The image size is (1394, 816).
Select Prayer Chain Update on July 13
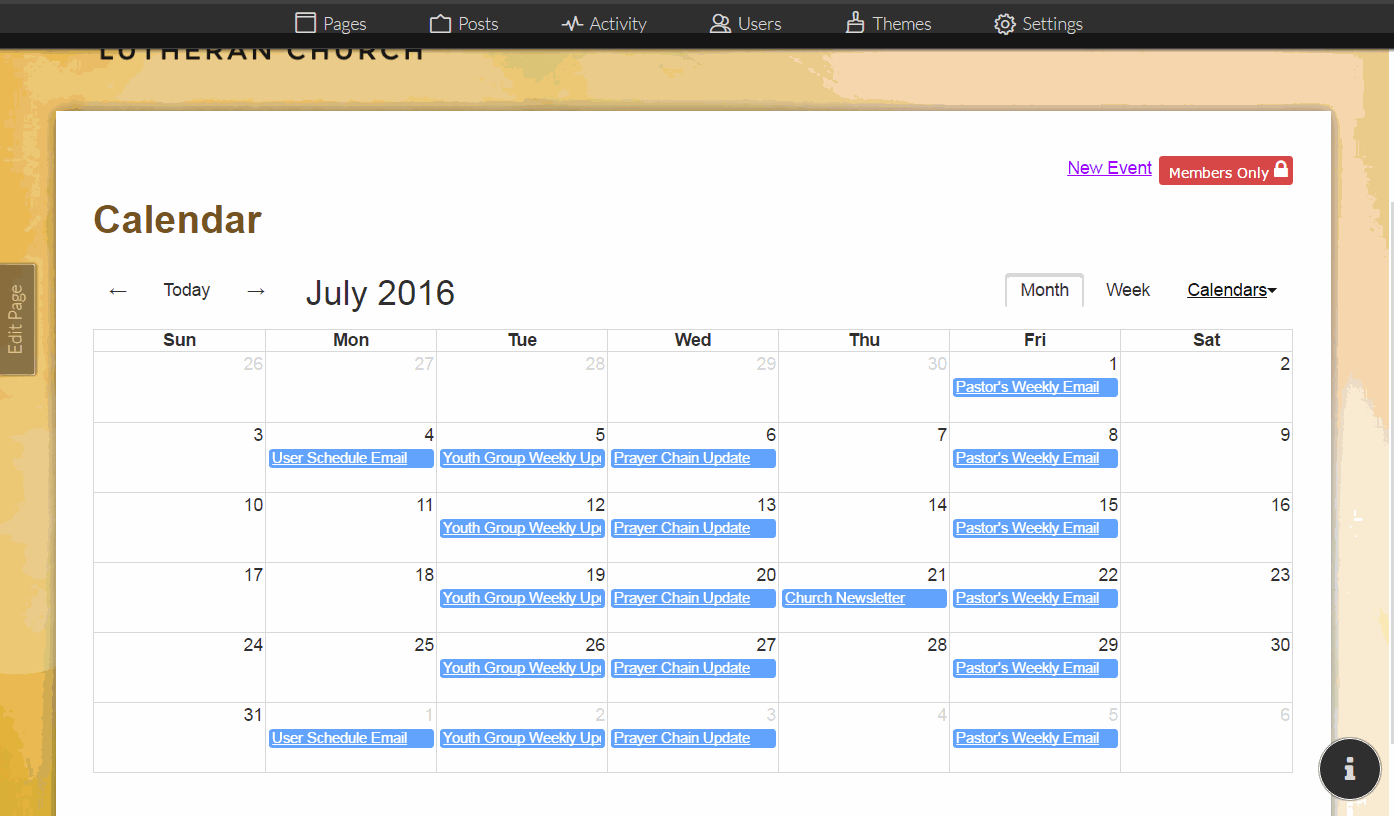682,528
